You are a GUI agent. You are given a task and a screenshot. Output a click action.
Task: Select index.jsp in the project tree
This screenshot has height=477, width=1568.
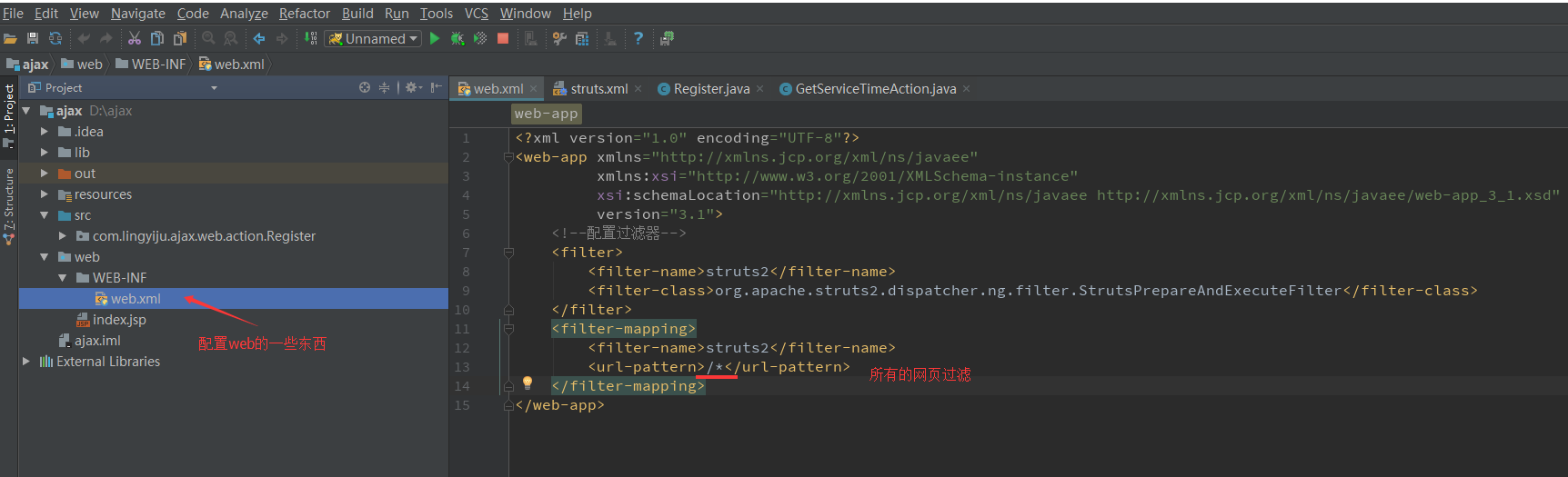tap(118, 320)
